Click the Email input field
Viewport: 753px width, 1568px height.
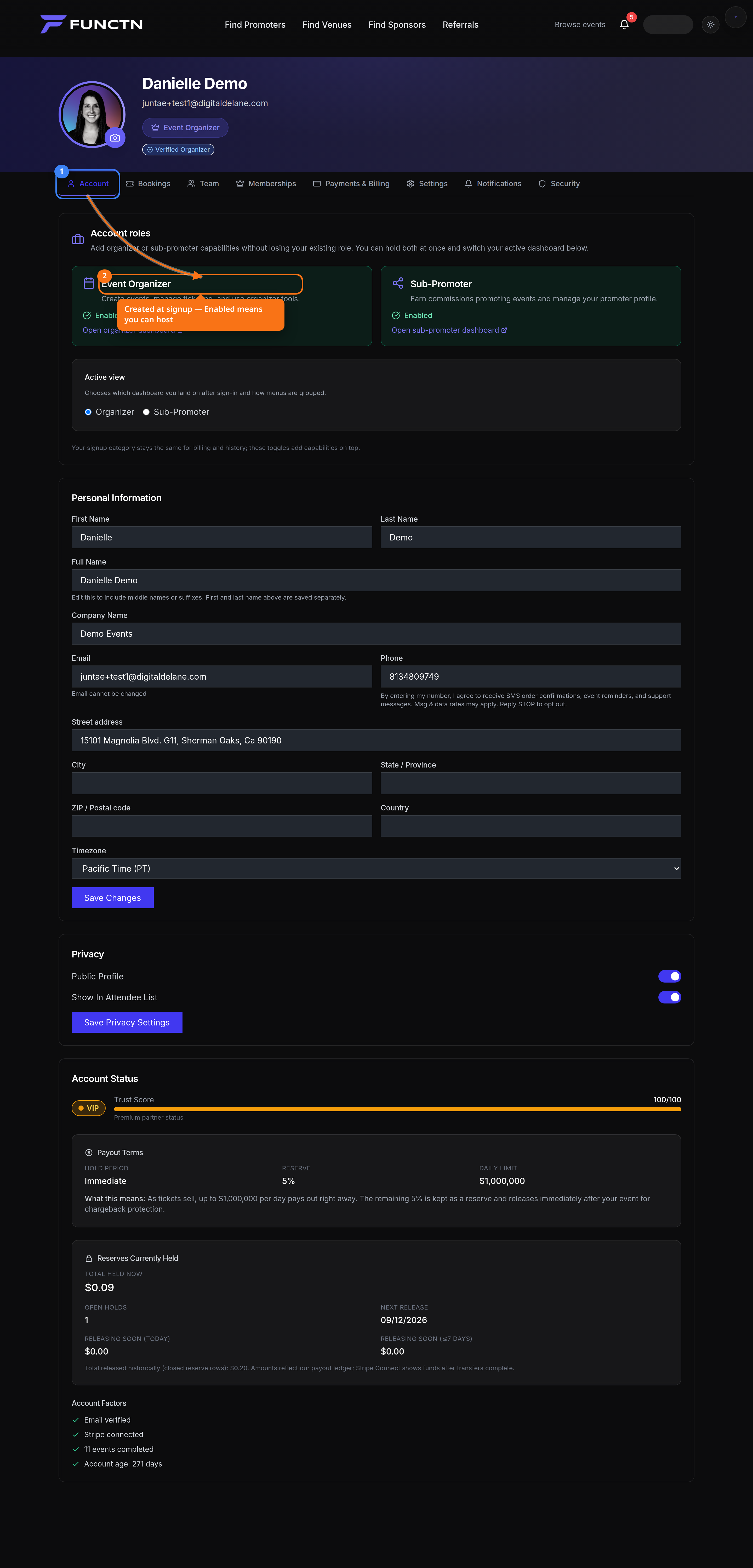tap(222, 676)
